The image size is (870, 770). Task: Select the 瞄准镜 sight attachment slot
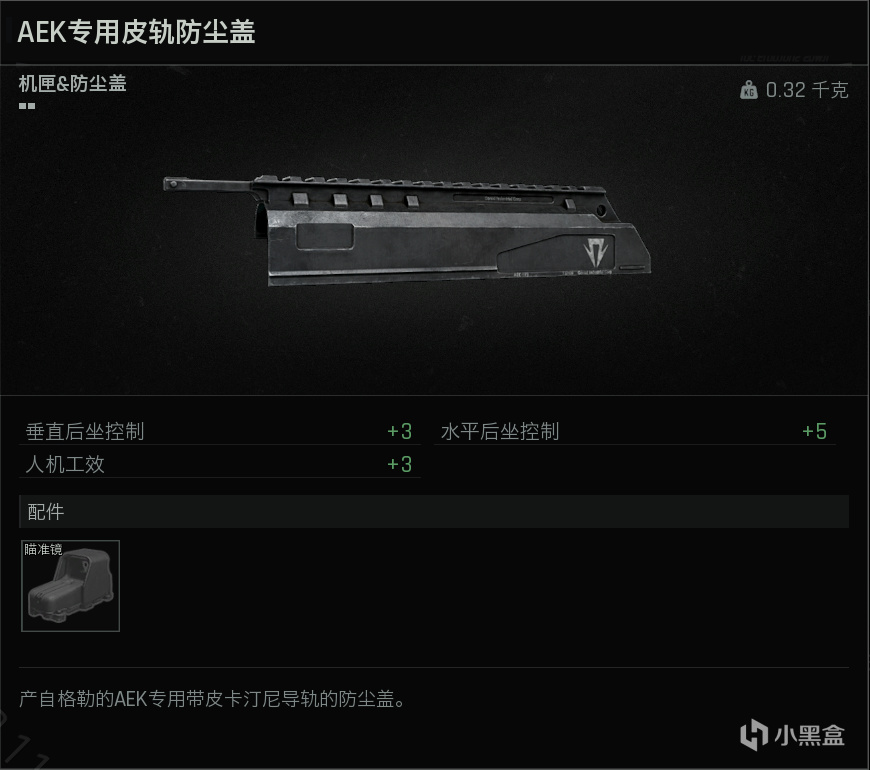click(70, 586)
